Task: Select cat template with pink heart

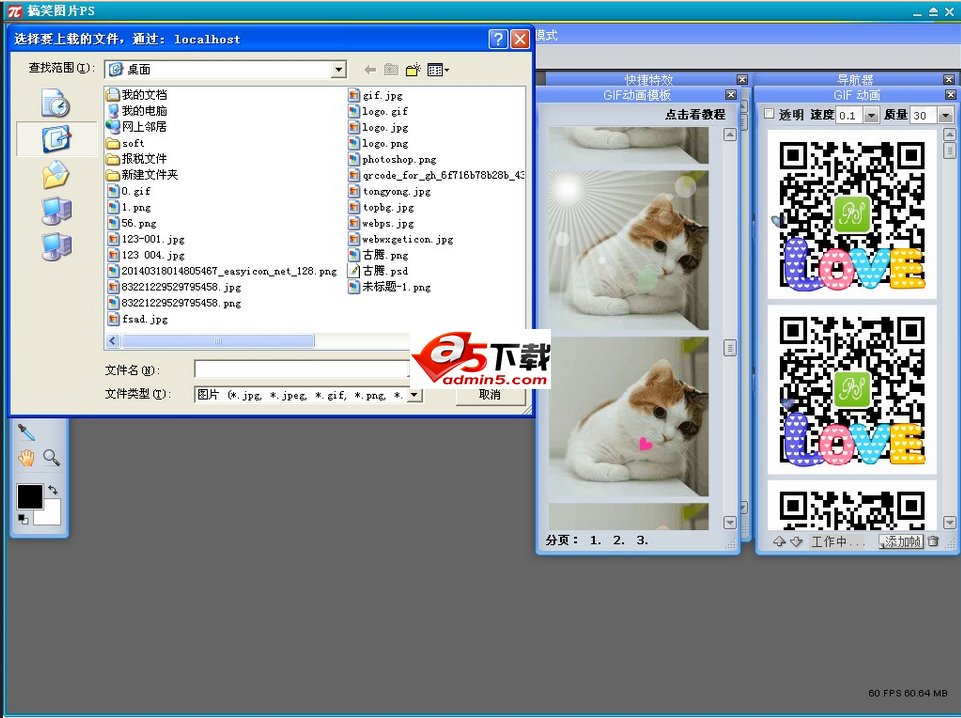Action: tap(628, 417)
